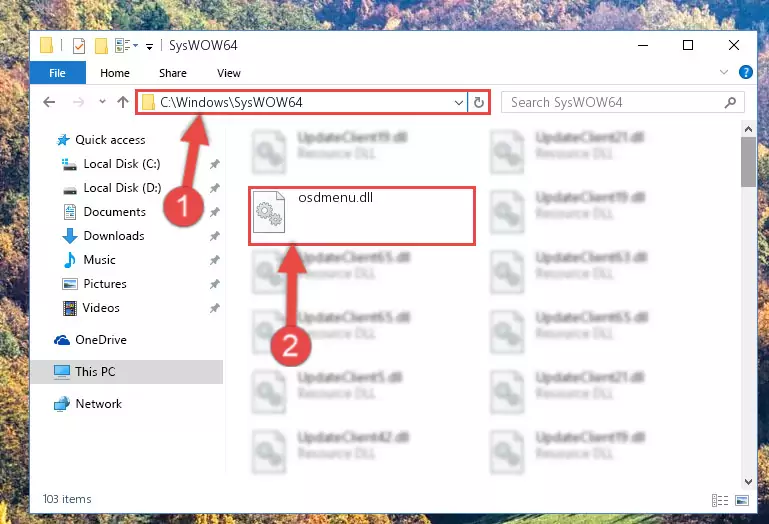Image resolution: width=769 pixels, height=524 pixels.
Task: Click the pin icon next to Pictures
Action: [214, 284]
